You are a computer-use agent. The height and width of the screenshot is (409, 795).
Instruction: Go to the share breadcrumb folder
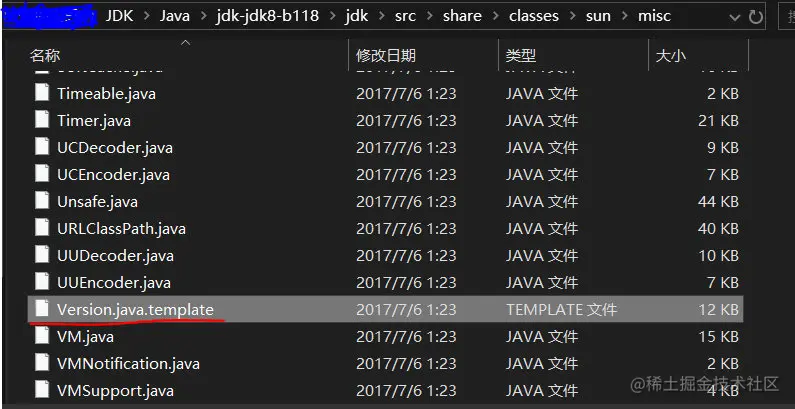(x=462, y=16)
